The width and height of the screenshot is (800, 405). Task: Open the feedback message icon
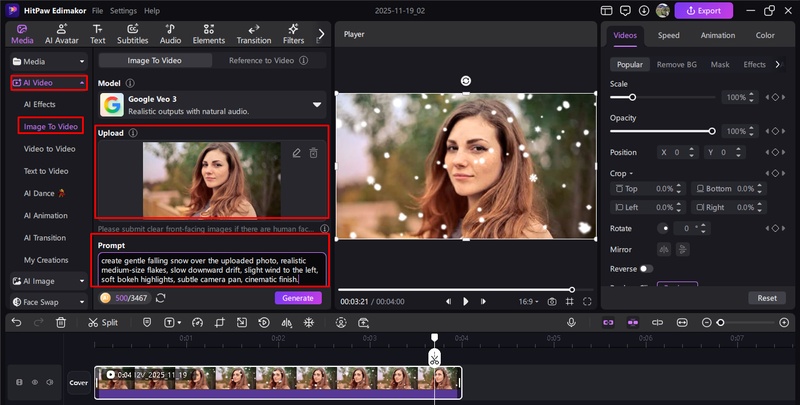625,10
